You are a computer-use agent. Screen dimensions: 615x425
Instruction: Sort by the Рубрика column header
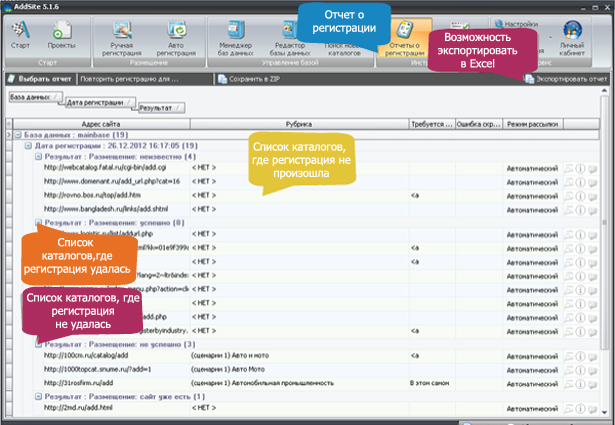pos(299,124)
